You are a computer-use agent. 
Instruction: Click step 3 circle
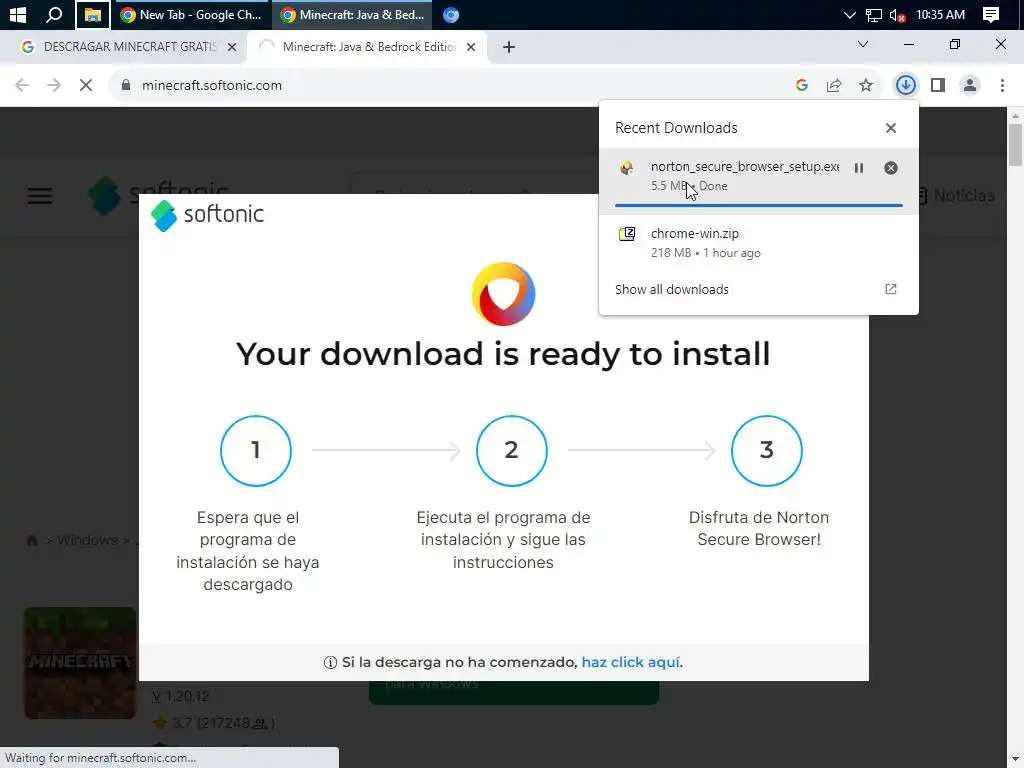(x=767, y=451)
